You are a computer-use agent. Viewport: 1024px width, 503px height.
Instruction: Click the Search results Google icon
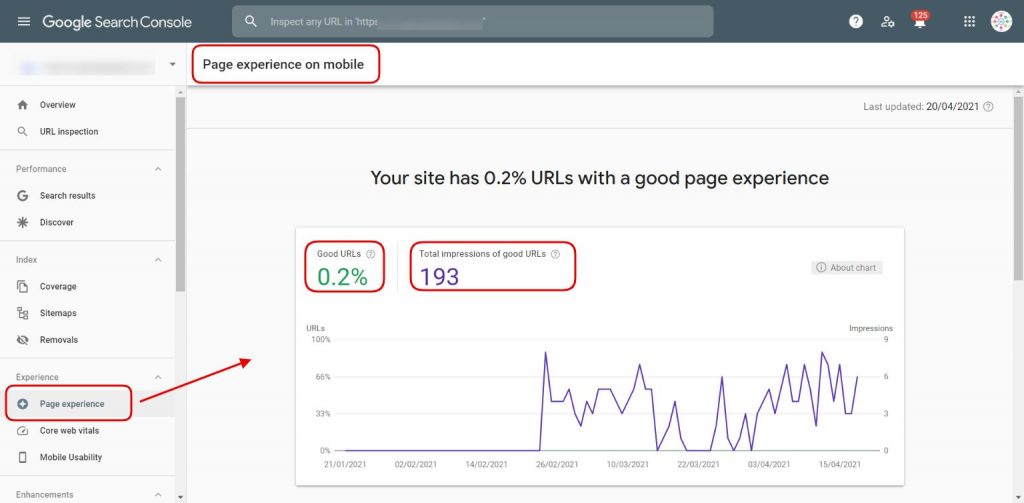tap(23, 196)
